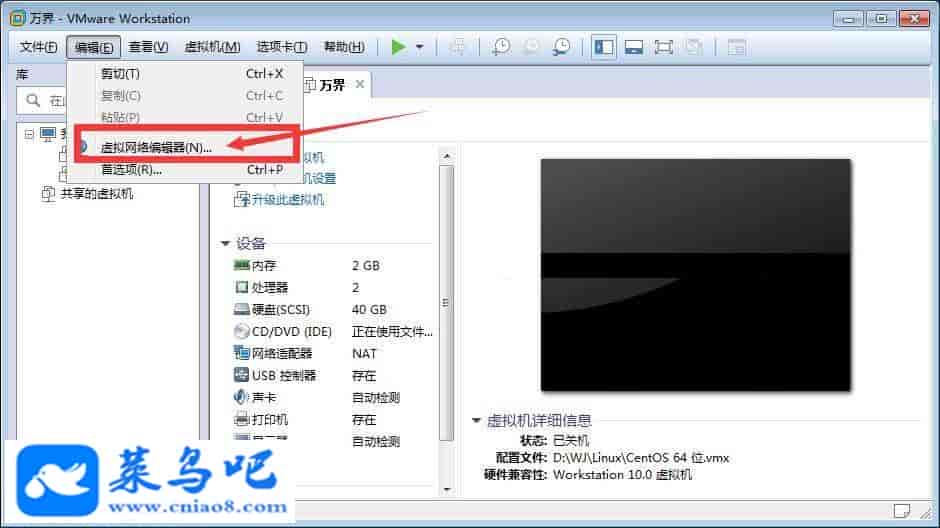
Task: Click the virtual machine screen preview thumbnail
Action: [x=695, y=275]
